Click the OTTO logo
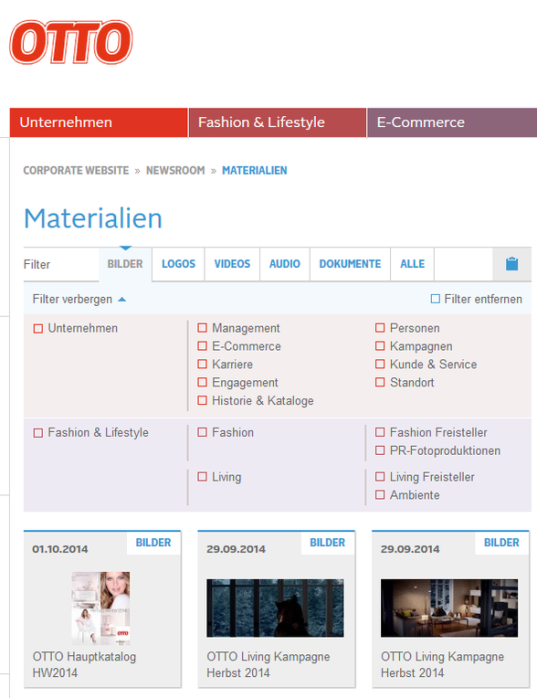 pyautogui.click(x=71, y=42)
